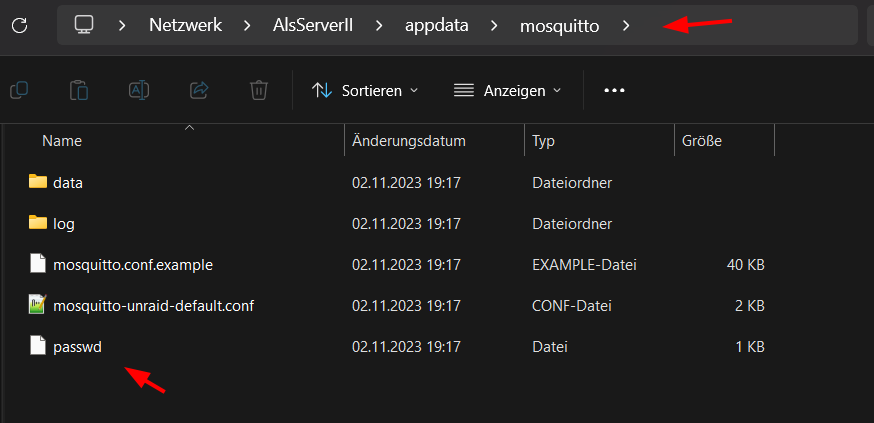Open the three-dots more options menu
874x423 pixels.
tap(614, 90)
